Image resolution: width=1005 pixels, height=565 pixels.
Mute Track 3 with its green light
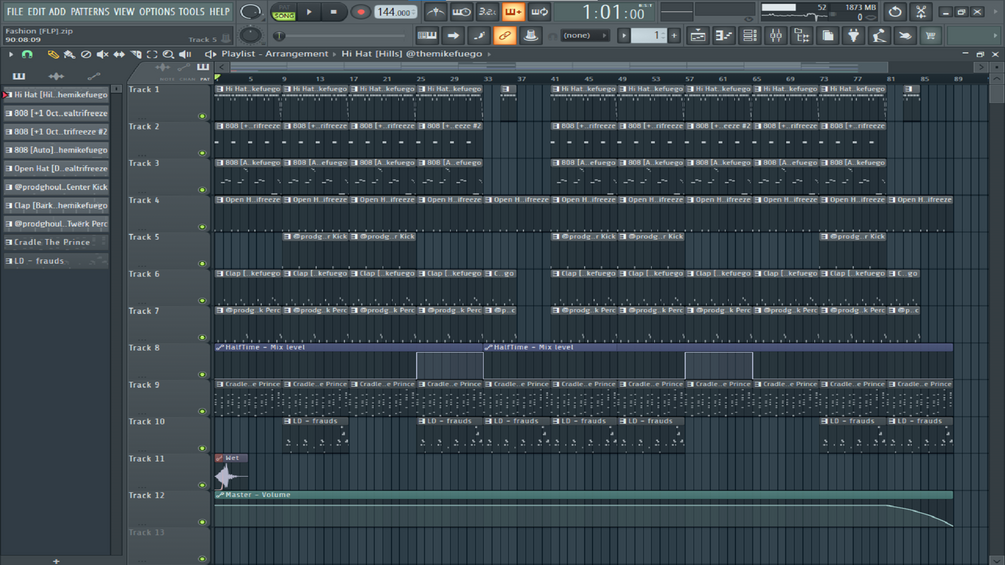[203, 190]
